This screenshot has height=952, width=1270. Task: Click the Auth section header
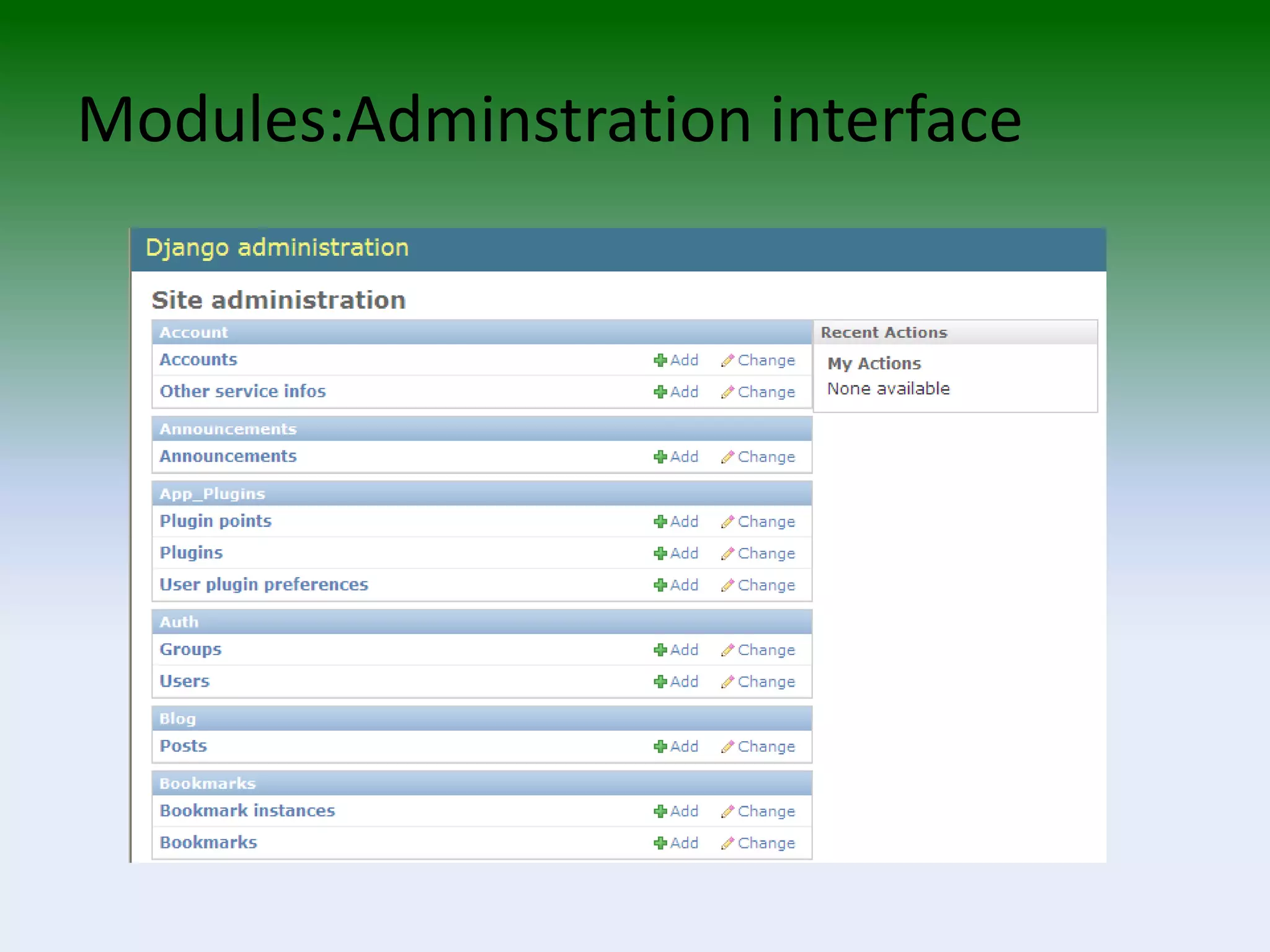179,622
